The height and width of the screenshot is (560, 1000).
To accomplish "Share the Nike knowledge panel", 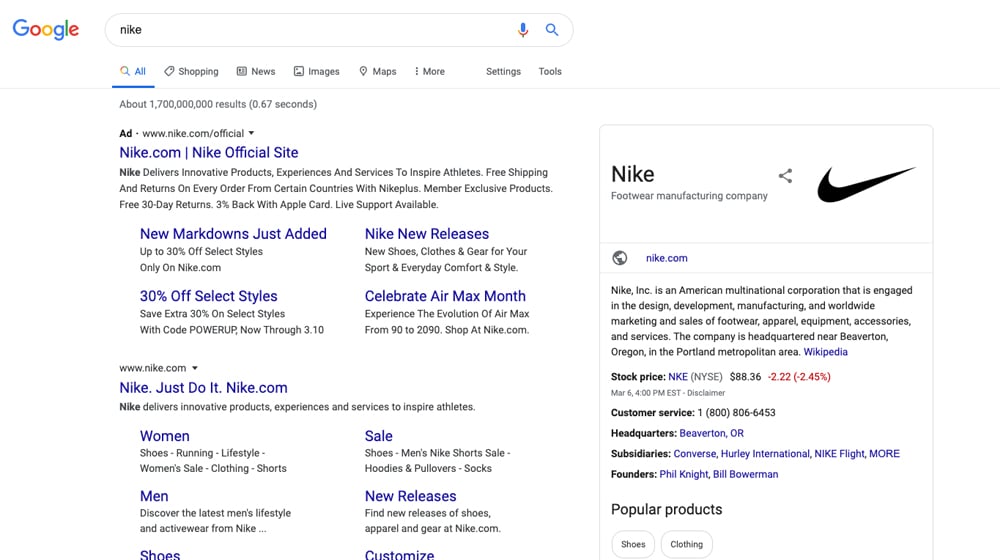I will [785, 176].
